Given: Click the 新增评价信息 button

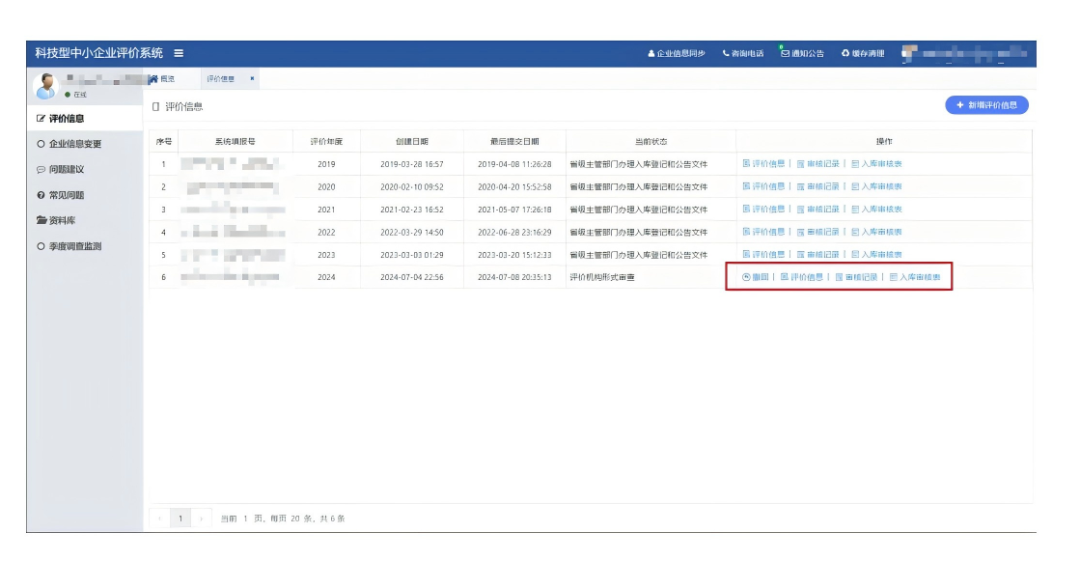Looking at the screenshot, I should coord(986,105).
